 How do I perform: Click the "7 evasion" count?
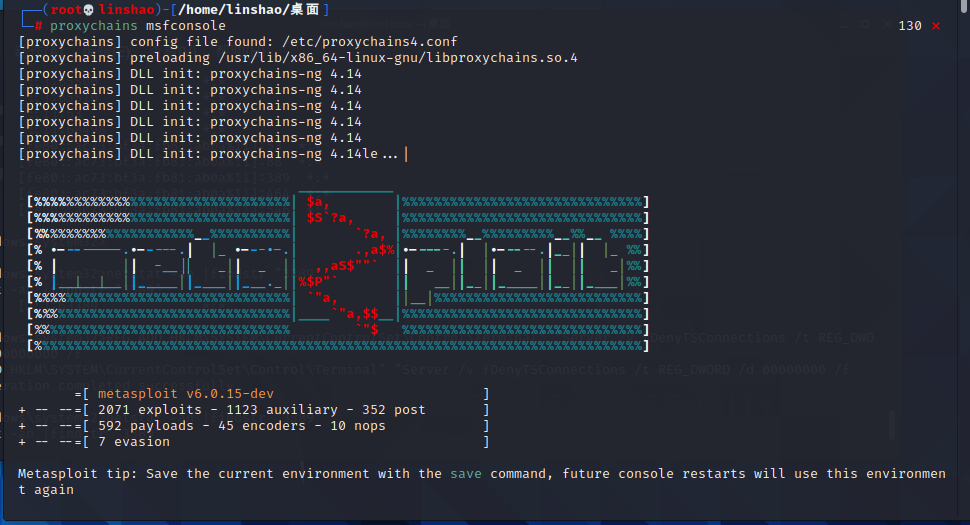pos(134,442)
